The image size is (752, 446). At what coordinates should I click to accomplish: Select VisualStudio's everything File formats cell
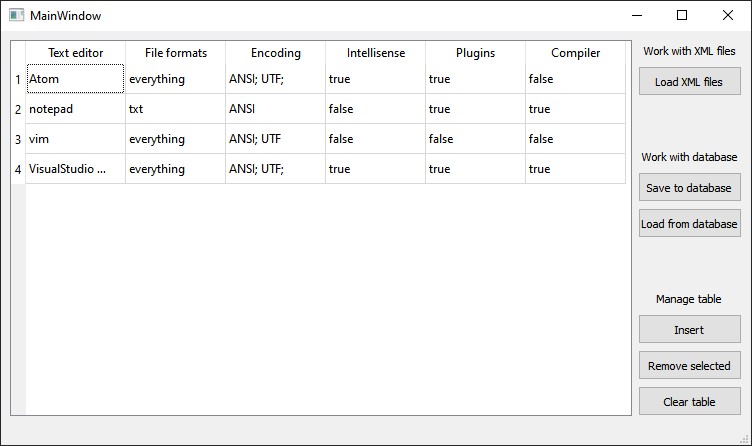point(176,169)
